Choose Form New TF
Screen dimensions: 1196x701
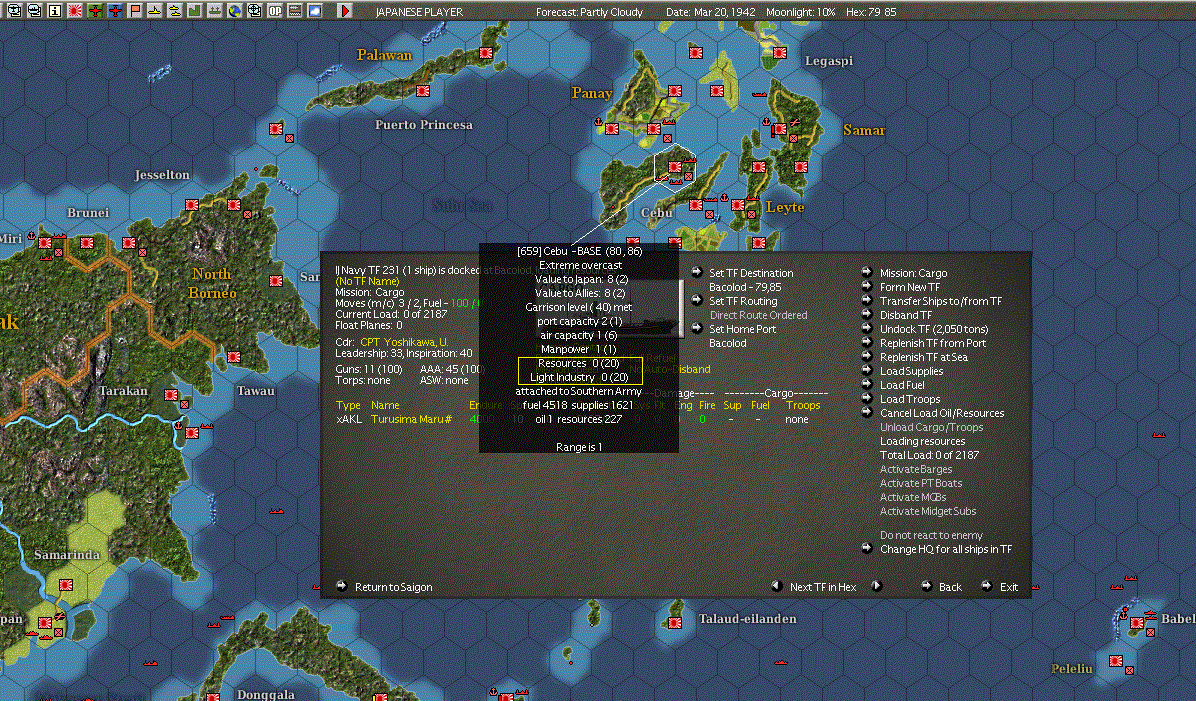tap(909, 288)
